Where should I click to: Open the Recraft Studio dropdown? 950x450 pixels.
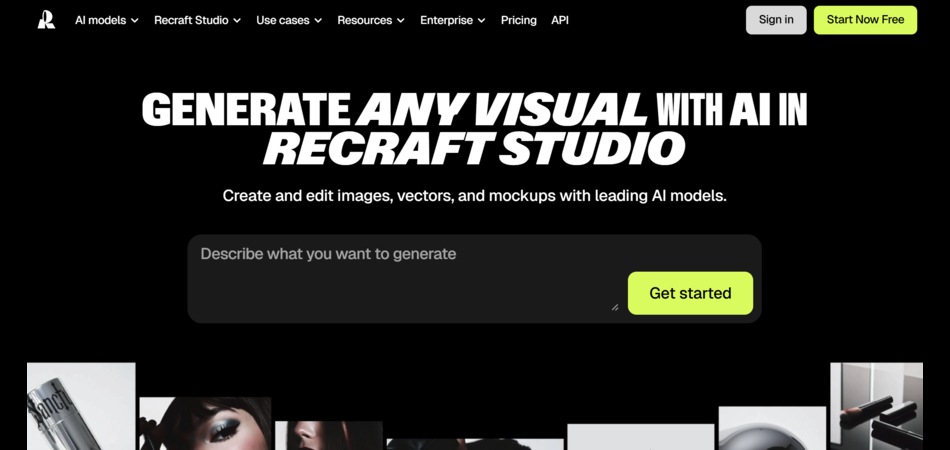click(x=198, y=20)
